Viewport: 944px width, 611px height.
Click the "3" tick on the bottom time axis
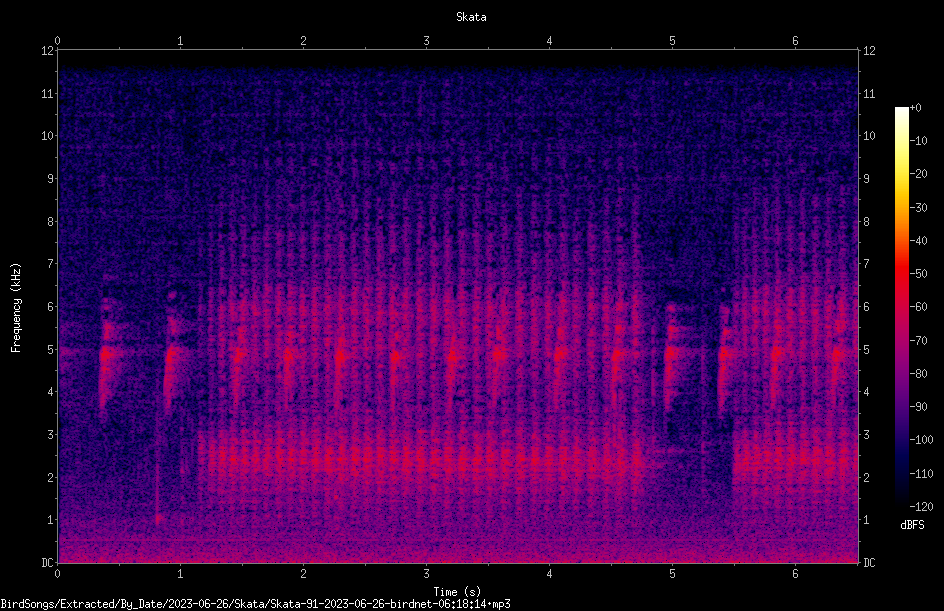(x=426, y=574)
